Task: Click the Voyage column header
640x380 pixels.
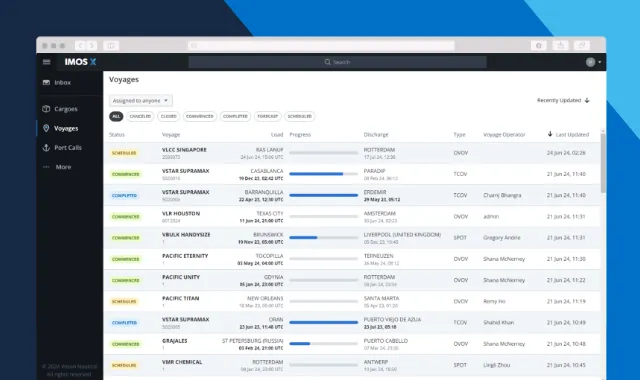Action: click(x=171, y=135)
